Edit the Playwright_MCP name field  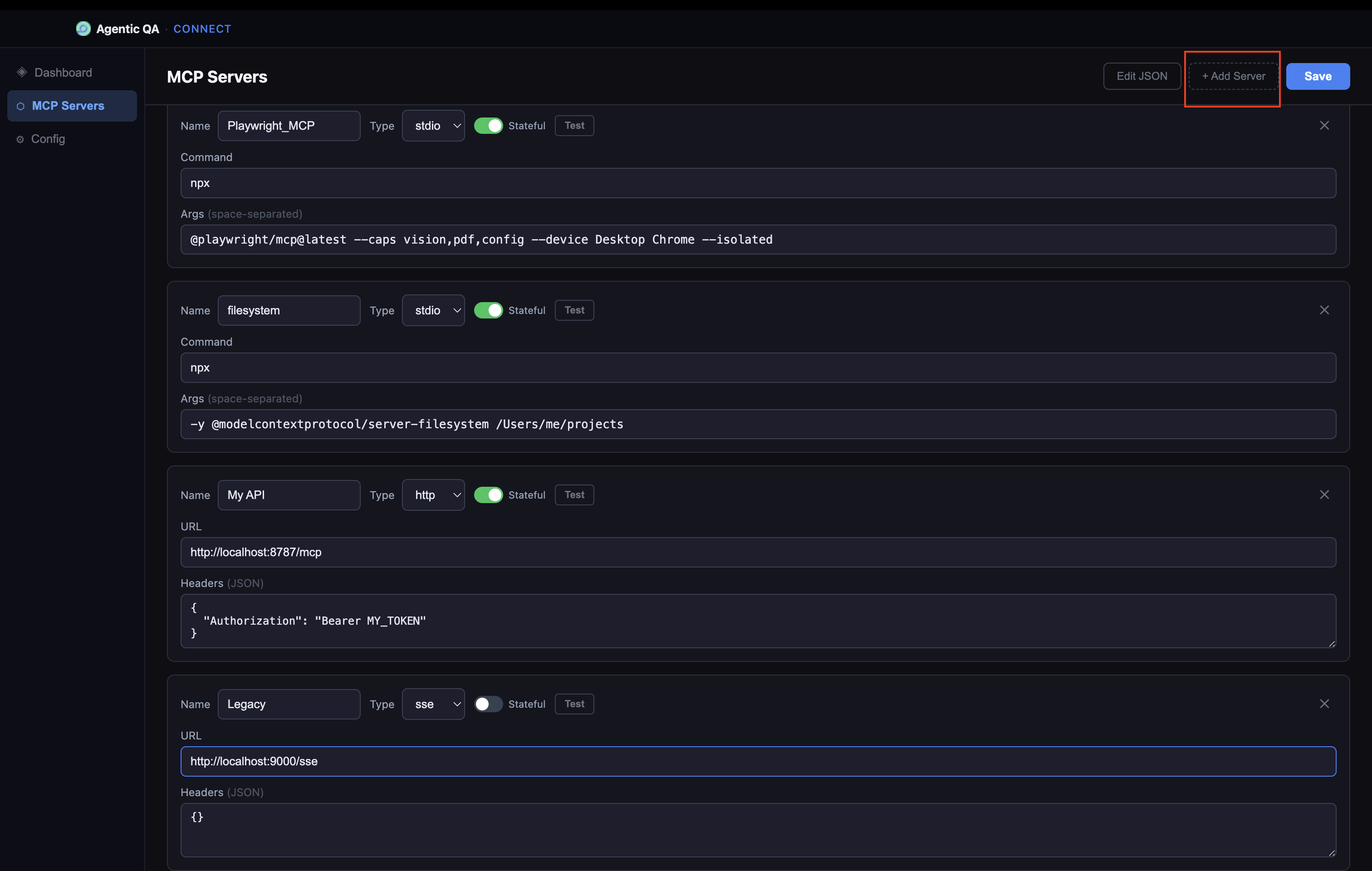coord(289,125)
